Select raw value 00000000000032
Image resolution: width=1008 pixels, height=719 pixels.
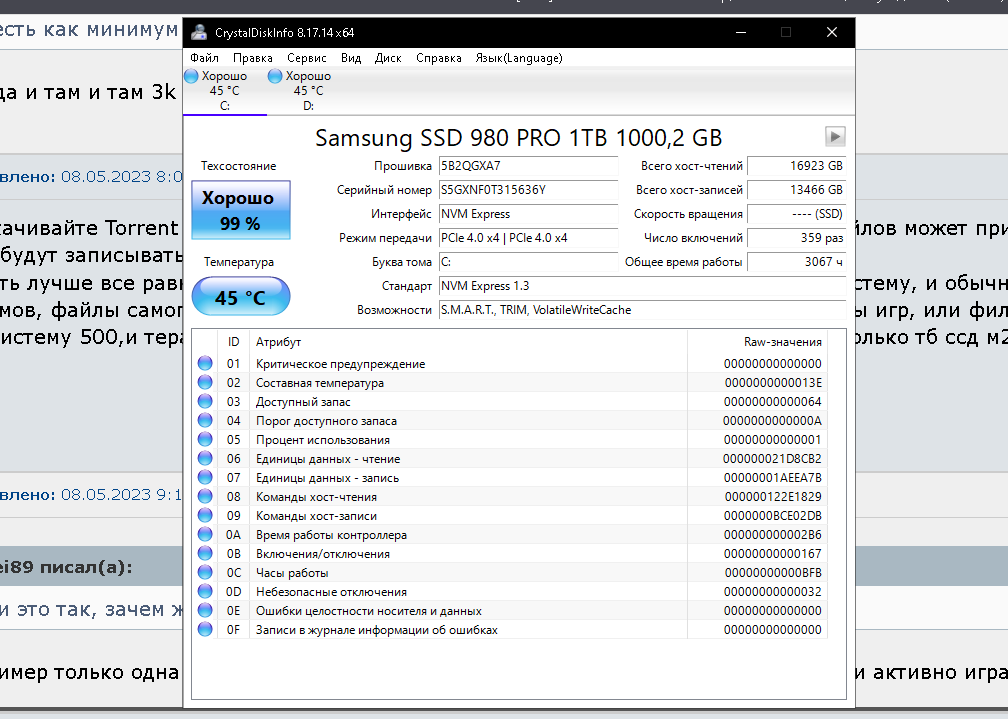[772, 592]
